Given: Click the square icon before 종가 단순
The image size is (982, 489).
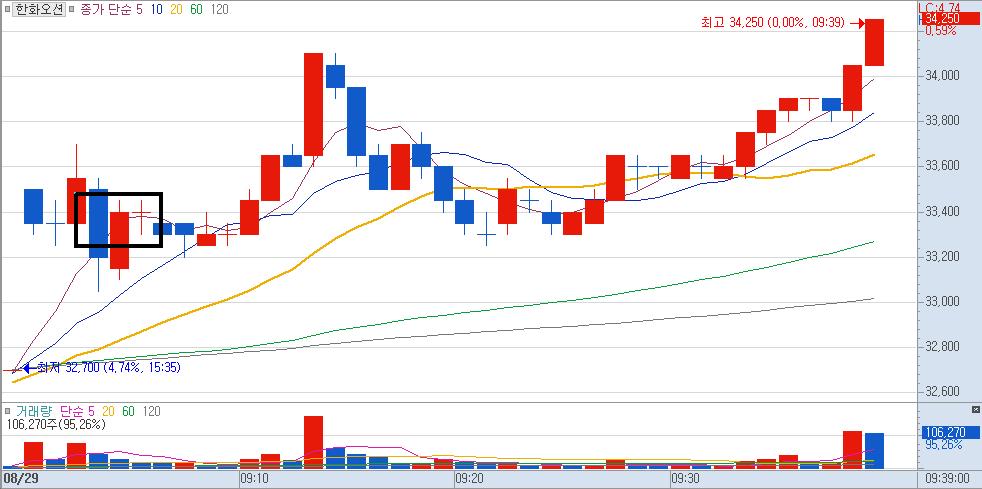Looking at the screenshot, I should 72,10.
